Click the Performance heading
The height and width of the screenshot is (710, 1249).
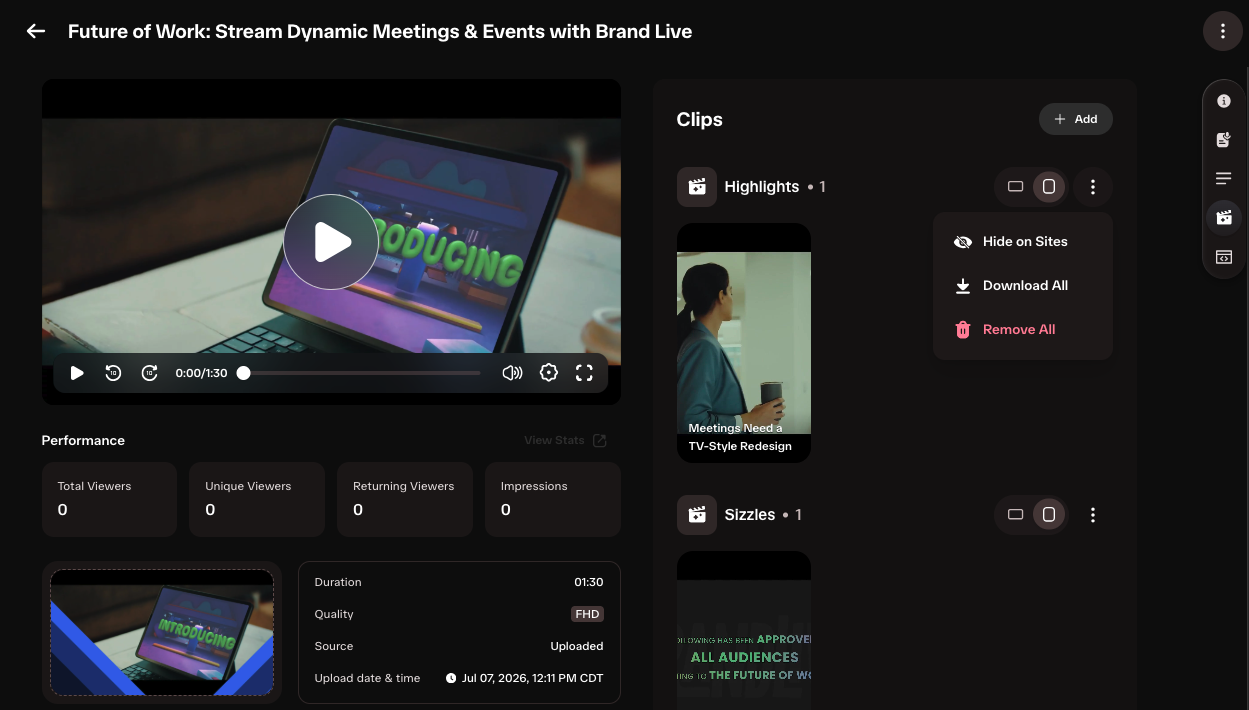(83, 440)
